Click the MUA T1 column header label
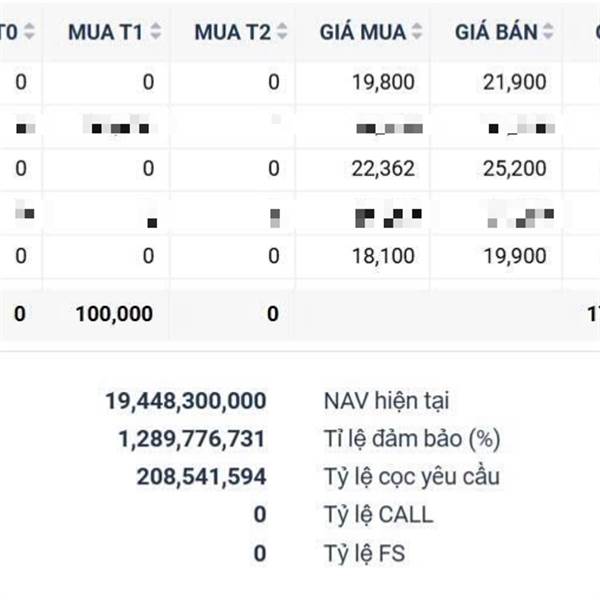The height and width of the screenshot is (600, 600). pos(106,31)
